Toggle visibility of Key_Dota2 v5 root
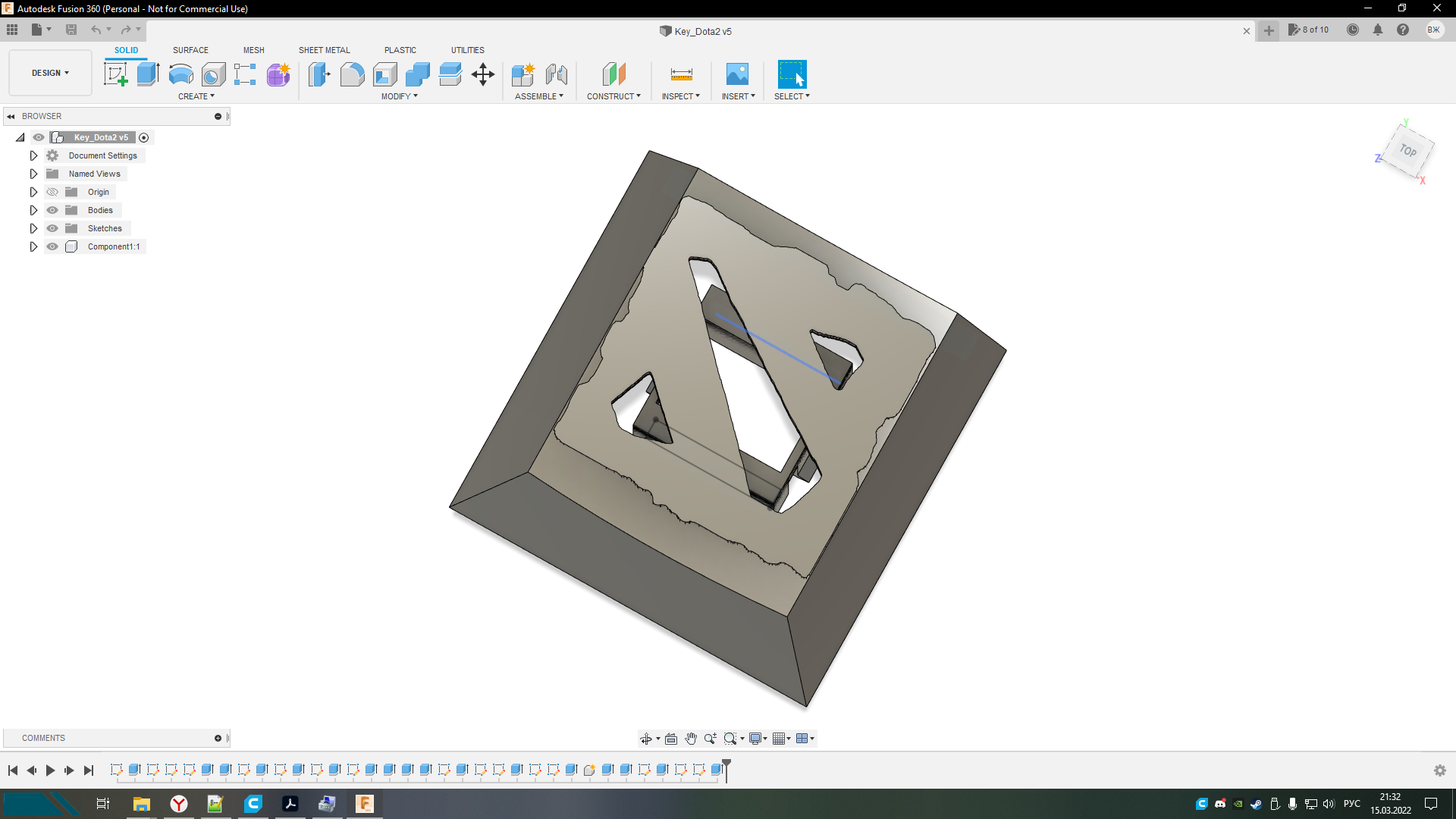 point(39,137)
